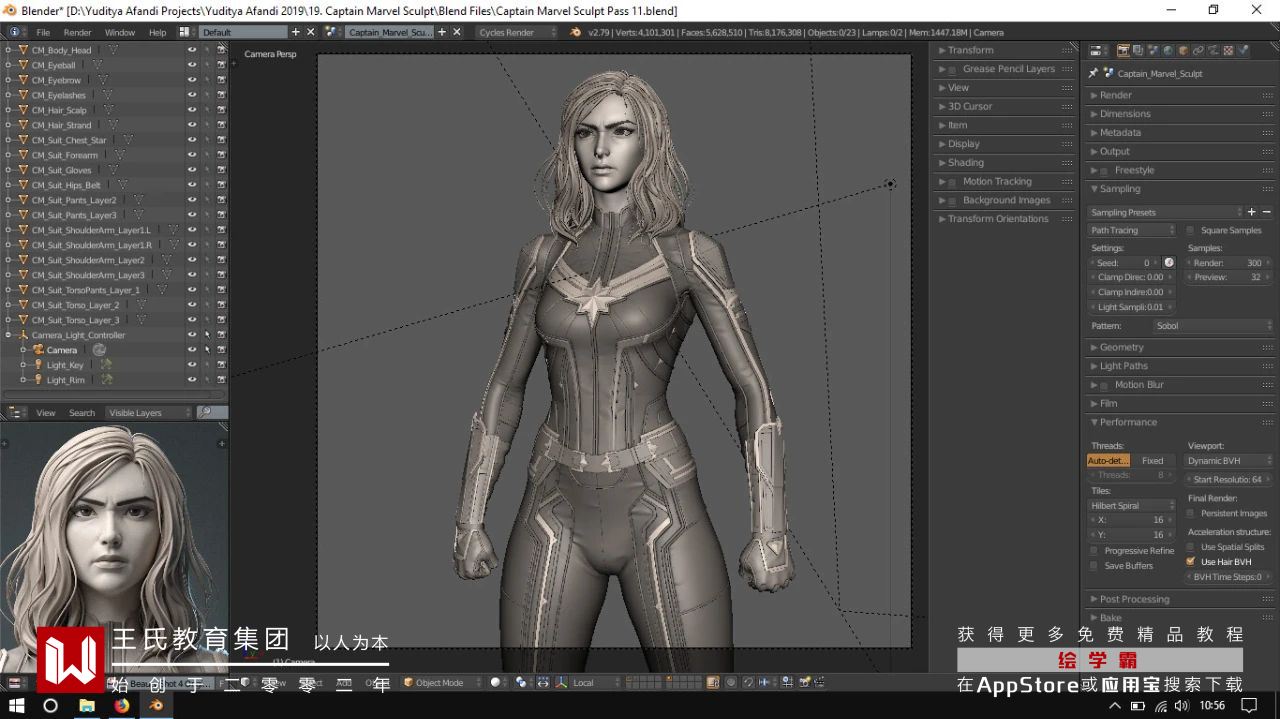The width and height of the screenshot is (1280, 719).
Task: Click the Preview samples field
Action: coord(1229,277)
